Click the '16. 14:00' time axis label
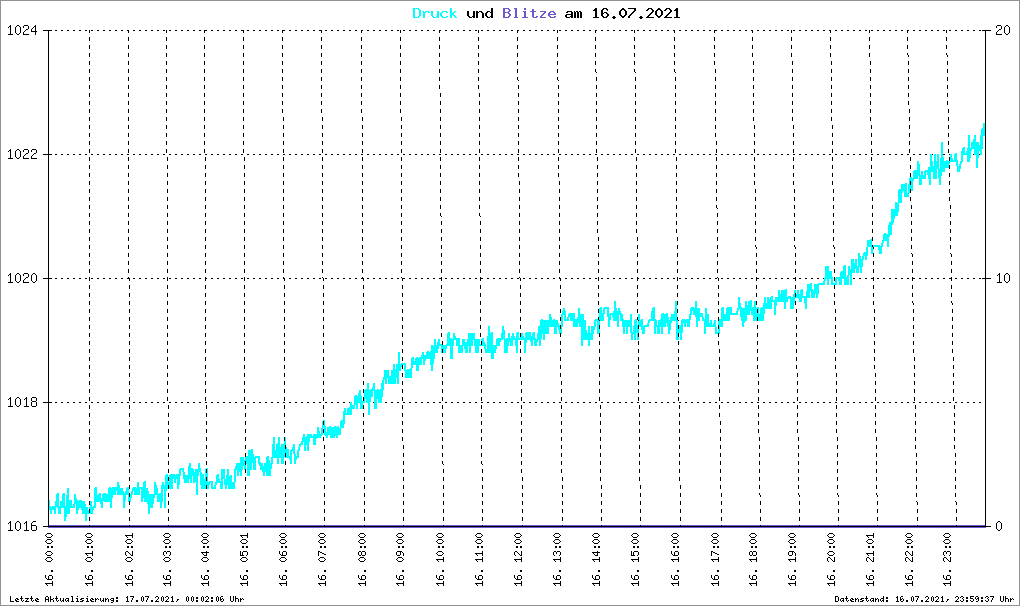 click(x=597, y=559)
